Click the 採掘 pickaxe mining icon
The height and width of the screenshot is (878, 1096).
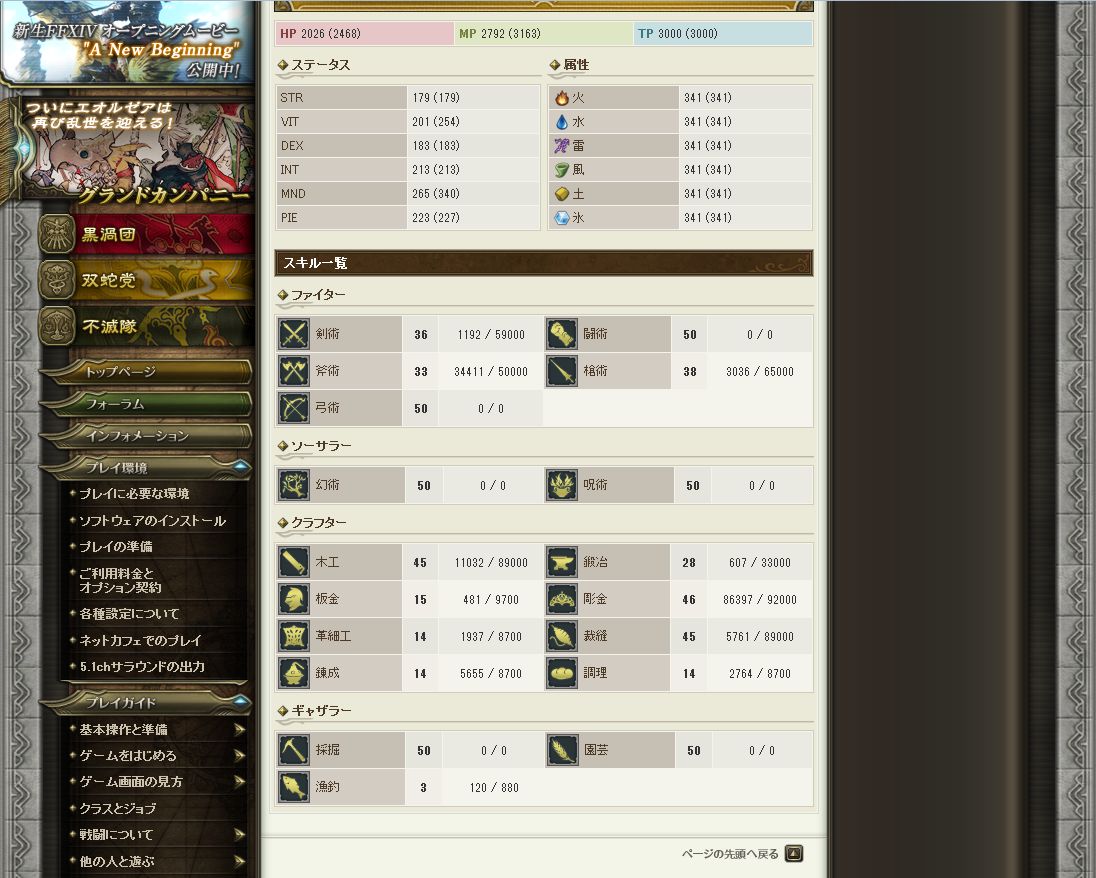[x=294, y=750]
